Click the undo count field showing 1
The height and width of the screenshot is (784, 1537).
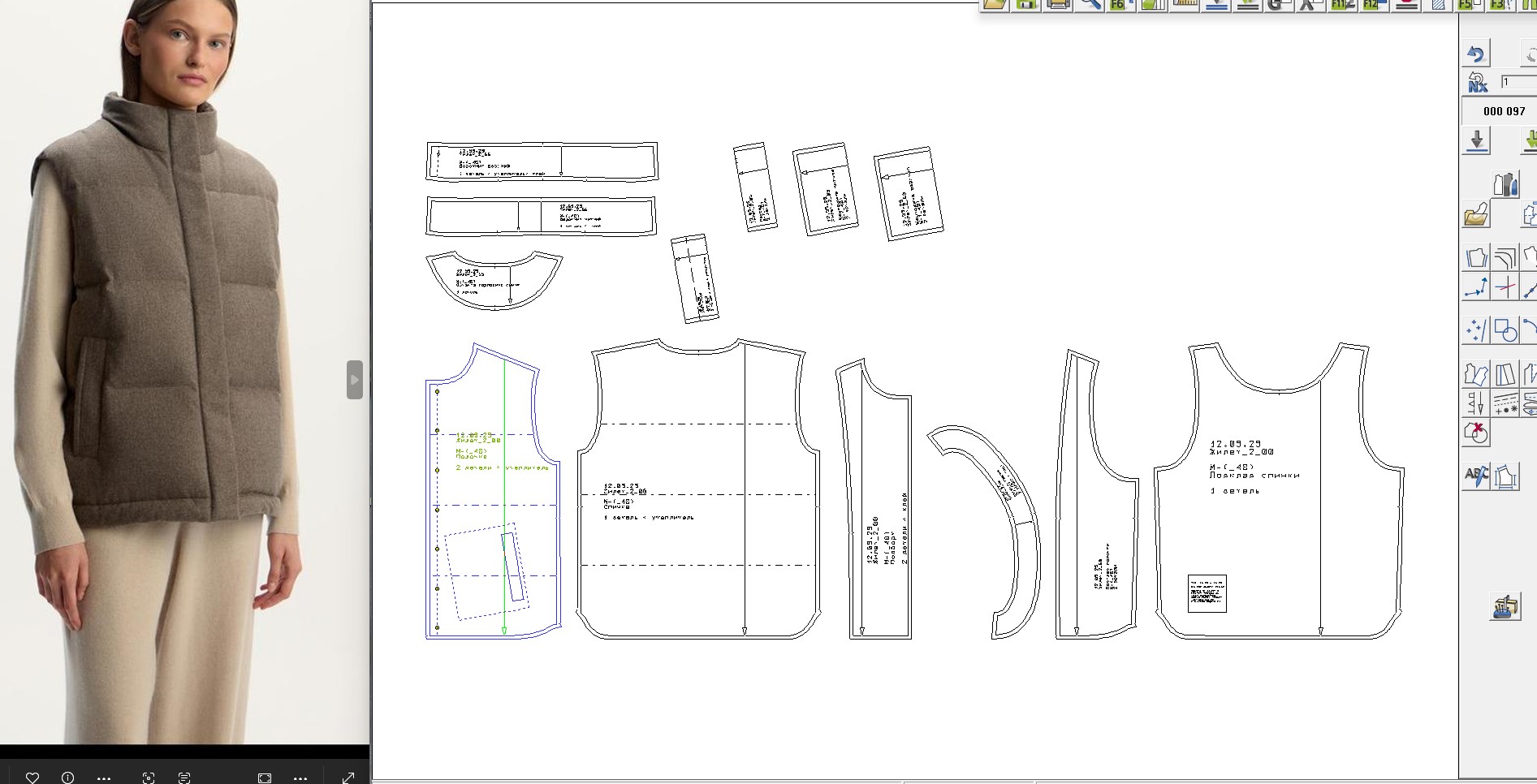click(x=1518, y=82)
